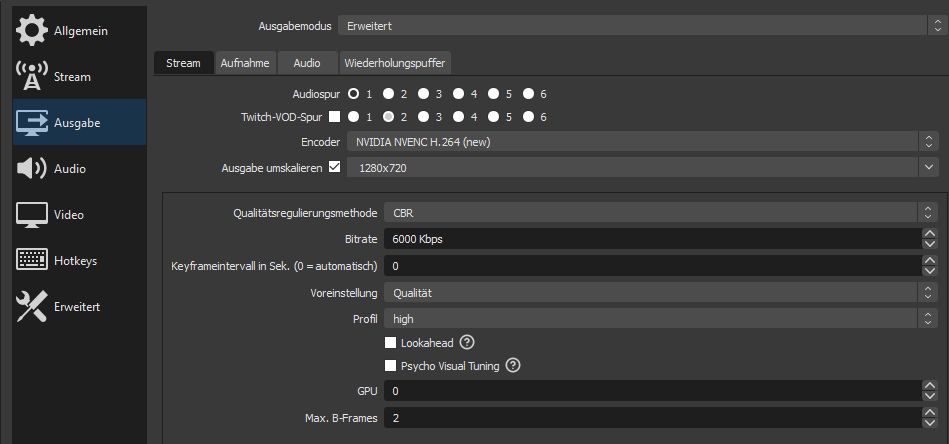Open Hotkeys section via keyboard icon
This screenshot has height=444, width=949.
[x=32, y=261]
